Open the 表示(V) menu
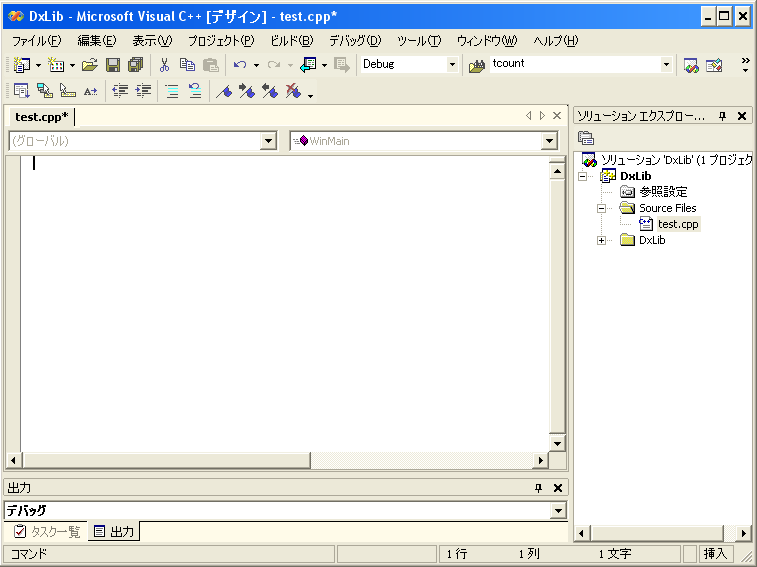The width and height of the screenshot is (757, 567). 153,41
